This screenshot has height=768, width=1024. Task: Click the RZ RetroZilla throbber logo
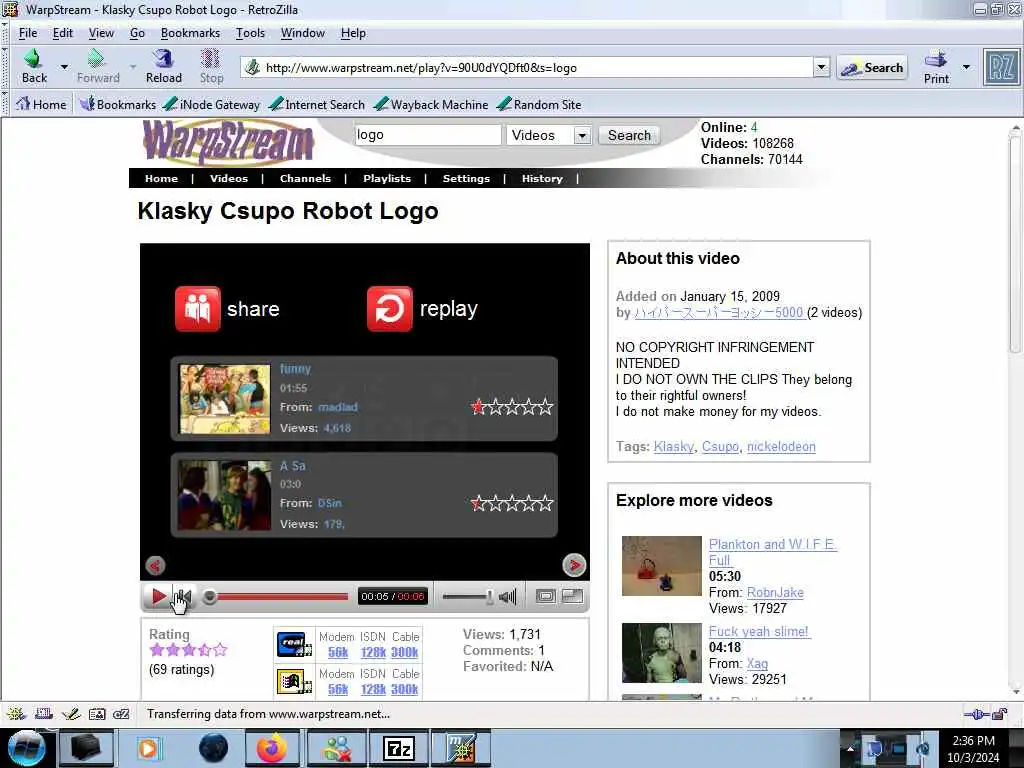tap(1000, 67)
